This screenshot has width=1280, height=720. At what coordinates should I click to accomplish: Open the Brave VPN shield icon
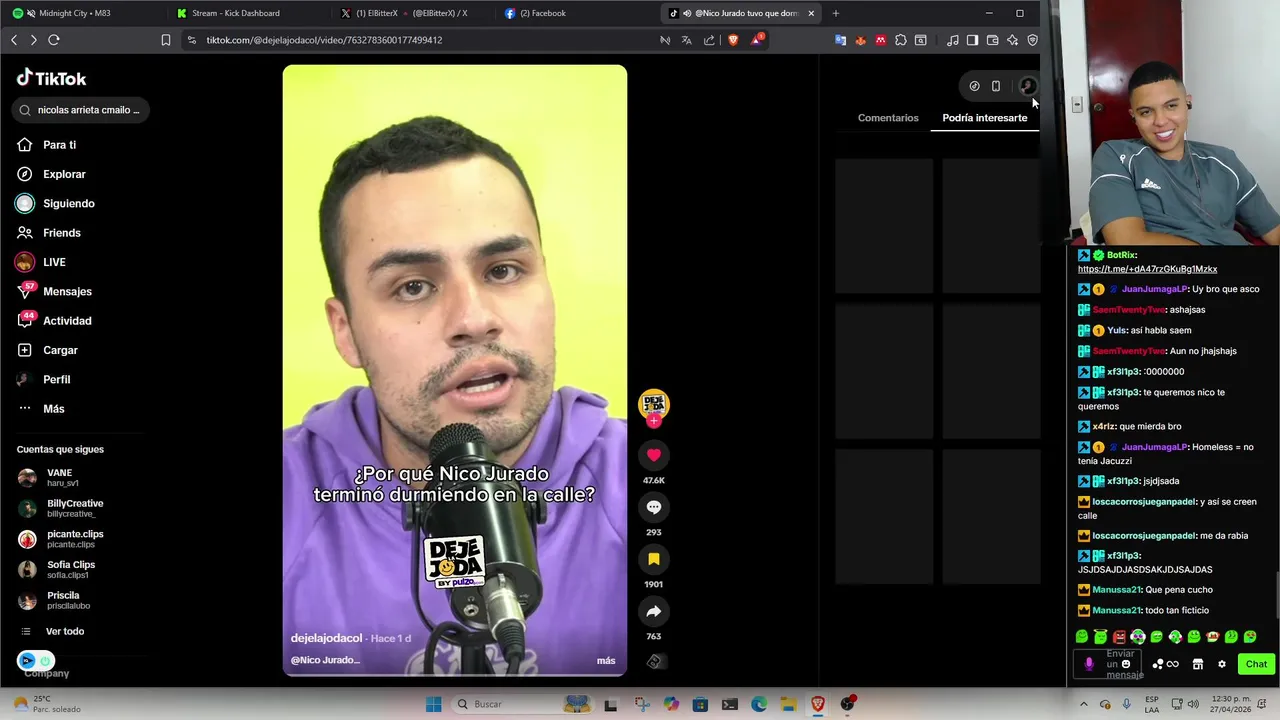pos(1032,40)
